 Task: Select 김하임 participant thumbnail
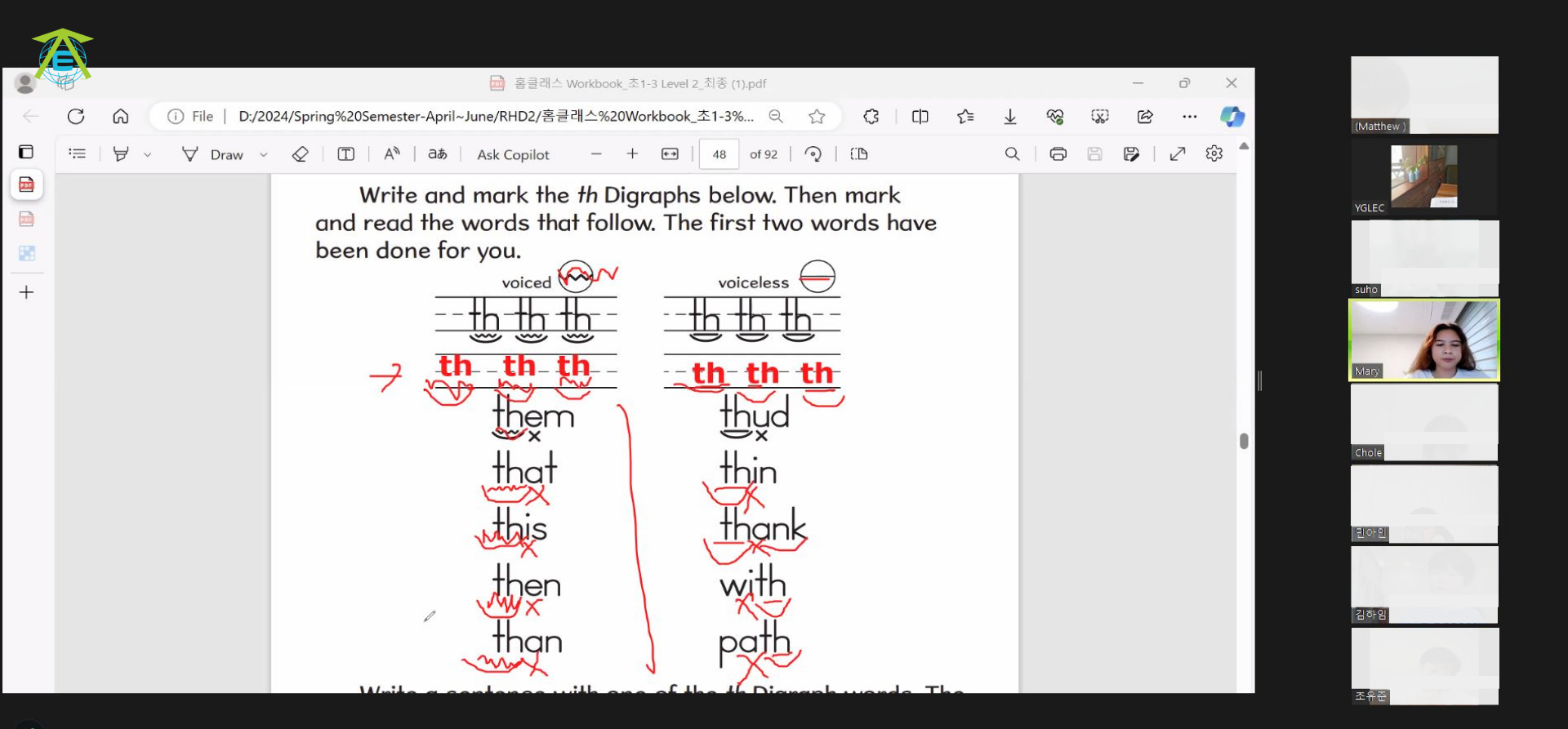1424,585
